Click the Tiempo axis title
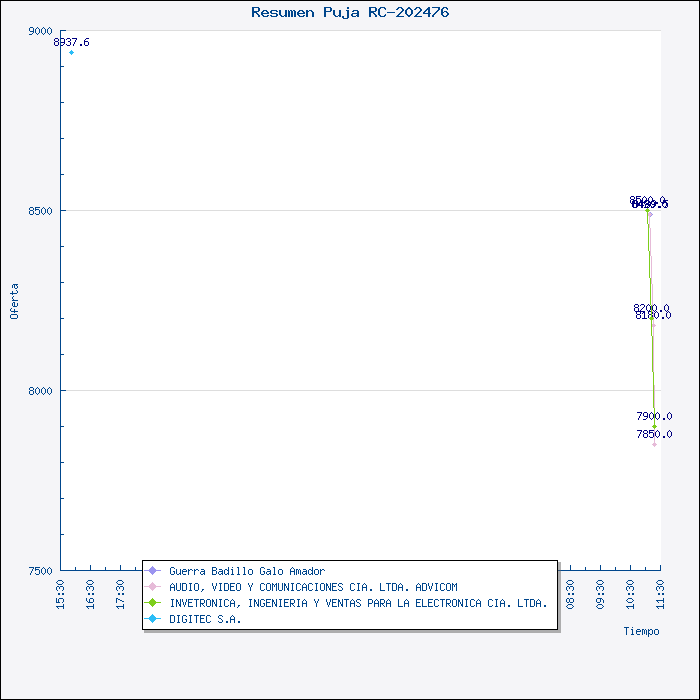Viewport: 700px width, 700px height. [641, 631]
